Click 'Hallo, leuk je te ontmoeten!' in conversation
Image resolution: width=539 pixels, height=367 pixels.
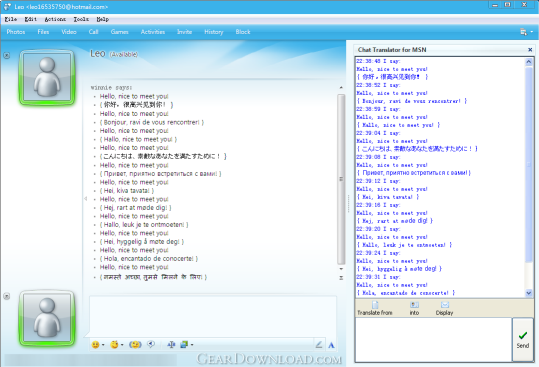[x=144, y=224]
